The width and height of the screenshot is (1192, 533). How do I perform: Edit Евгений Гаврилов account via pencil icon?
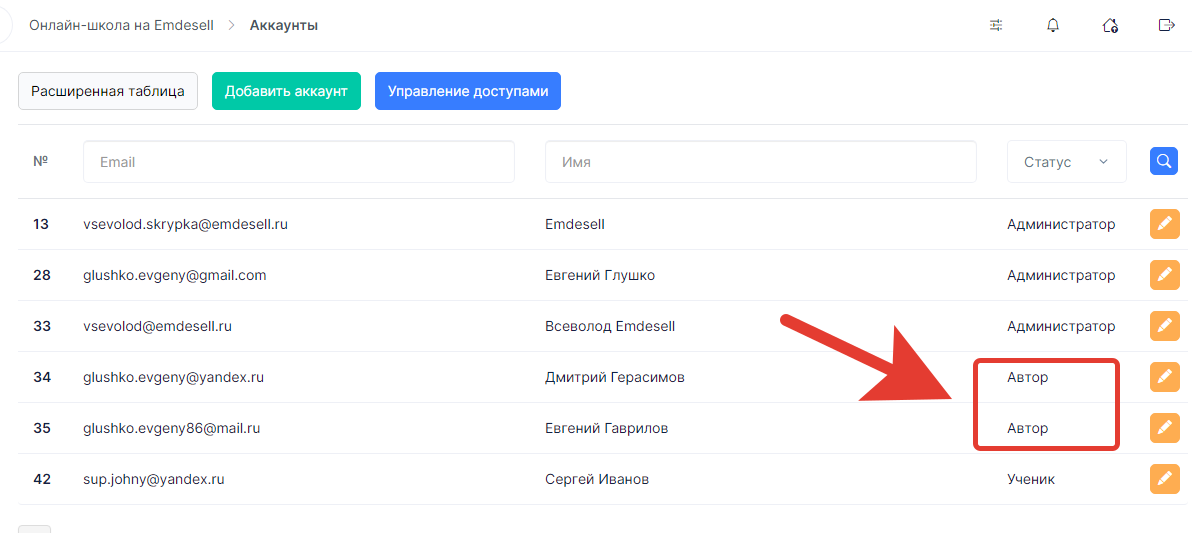[1163, 428]
